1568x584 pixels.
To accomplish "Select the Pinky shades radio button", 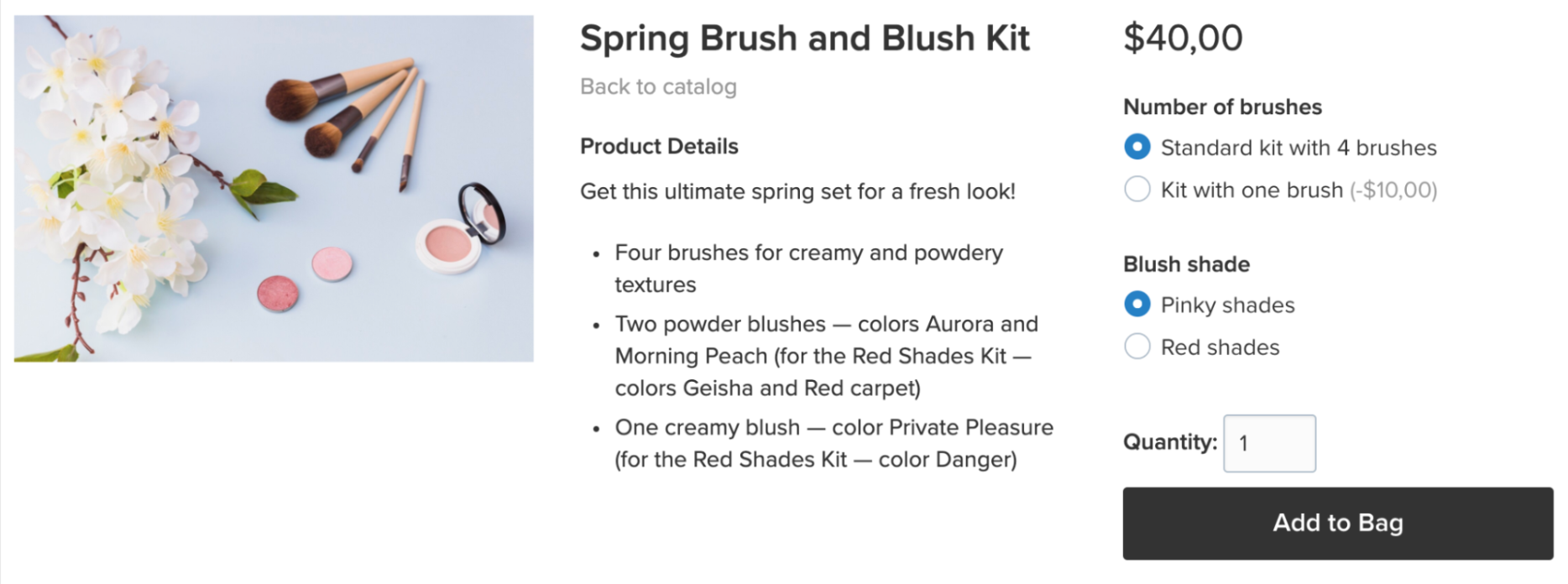I will click(1137, 305).
